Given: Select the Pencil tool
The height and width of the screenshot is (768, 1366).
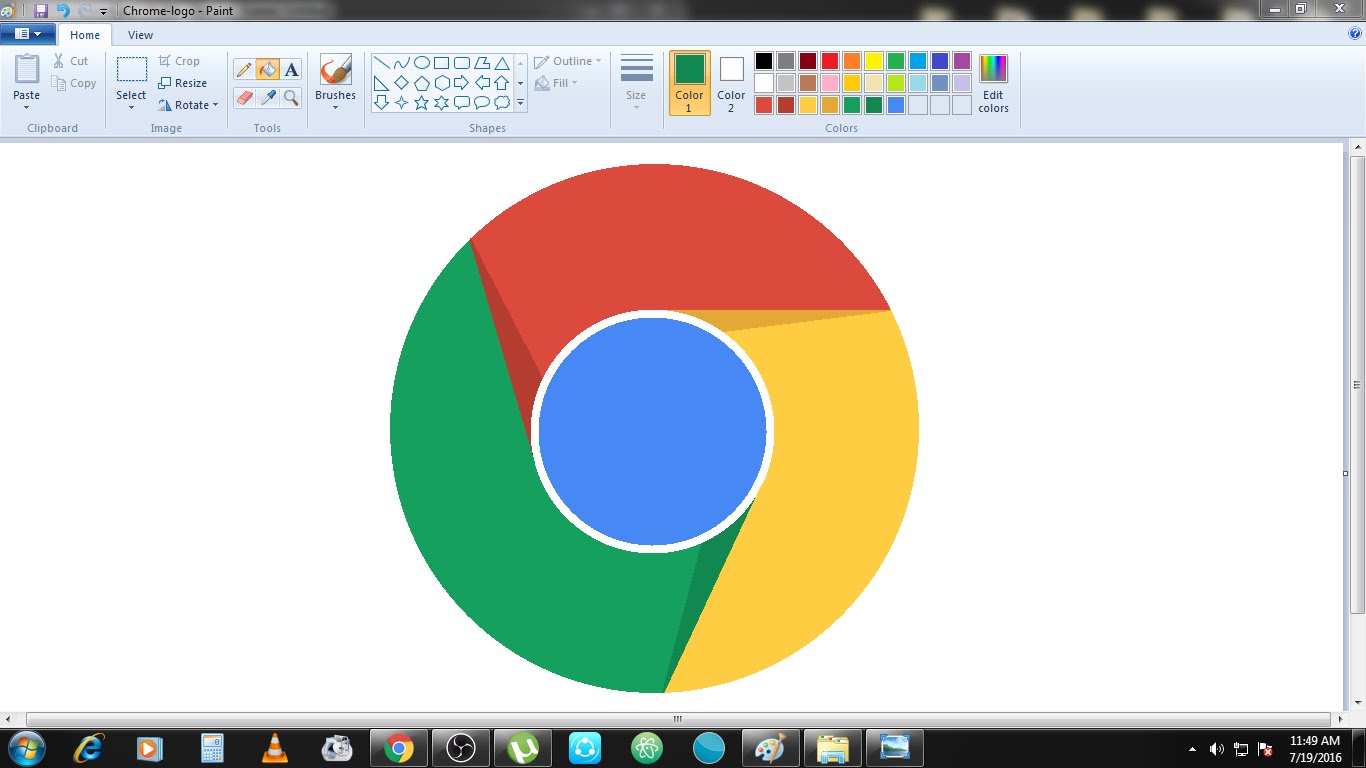Looking at the screenshot, I should click(x=243, y=70).
